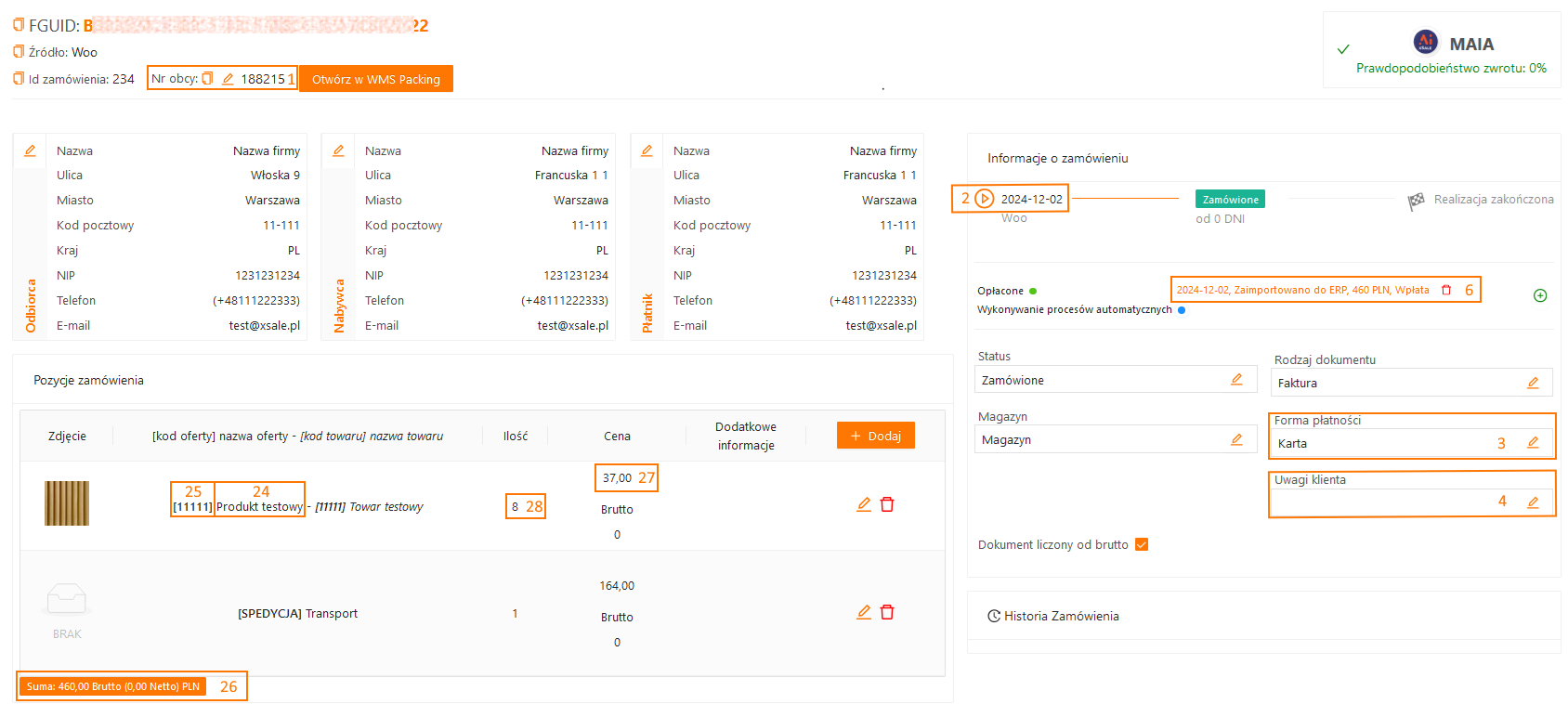Edit the Nr obcy number with pencil icon
The image size is (1568, 704).
point(228,79)
